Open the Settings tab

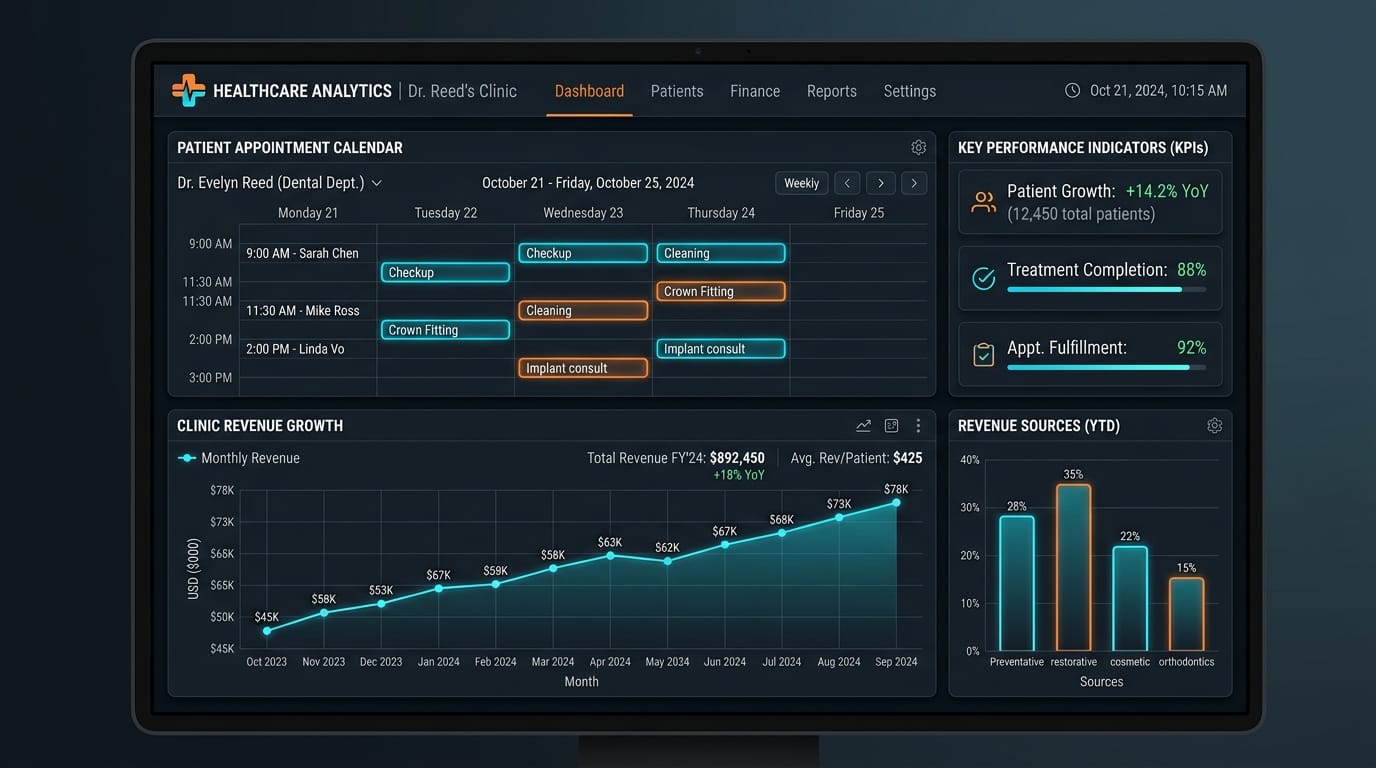coord(910,91)
